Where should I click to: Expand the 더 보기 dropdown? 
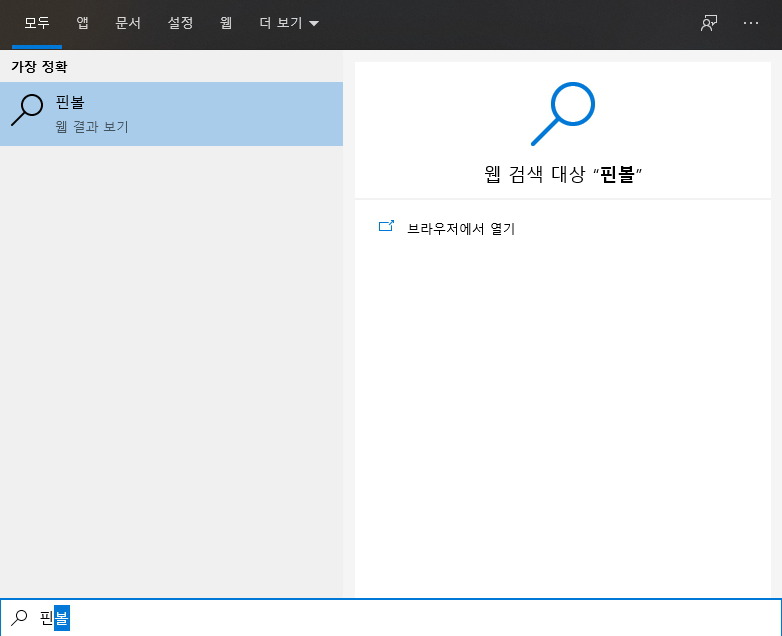click(x=289, y=23)
